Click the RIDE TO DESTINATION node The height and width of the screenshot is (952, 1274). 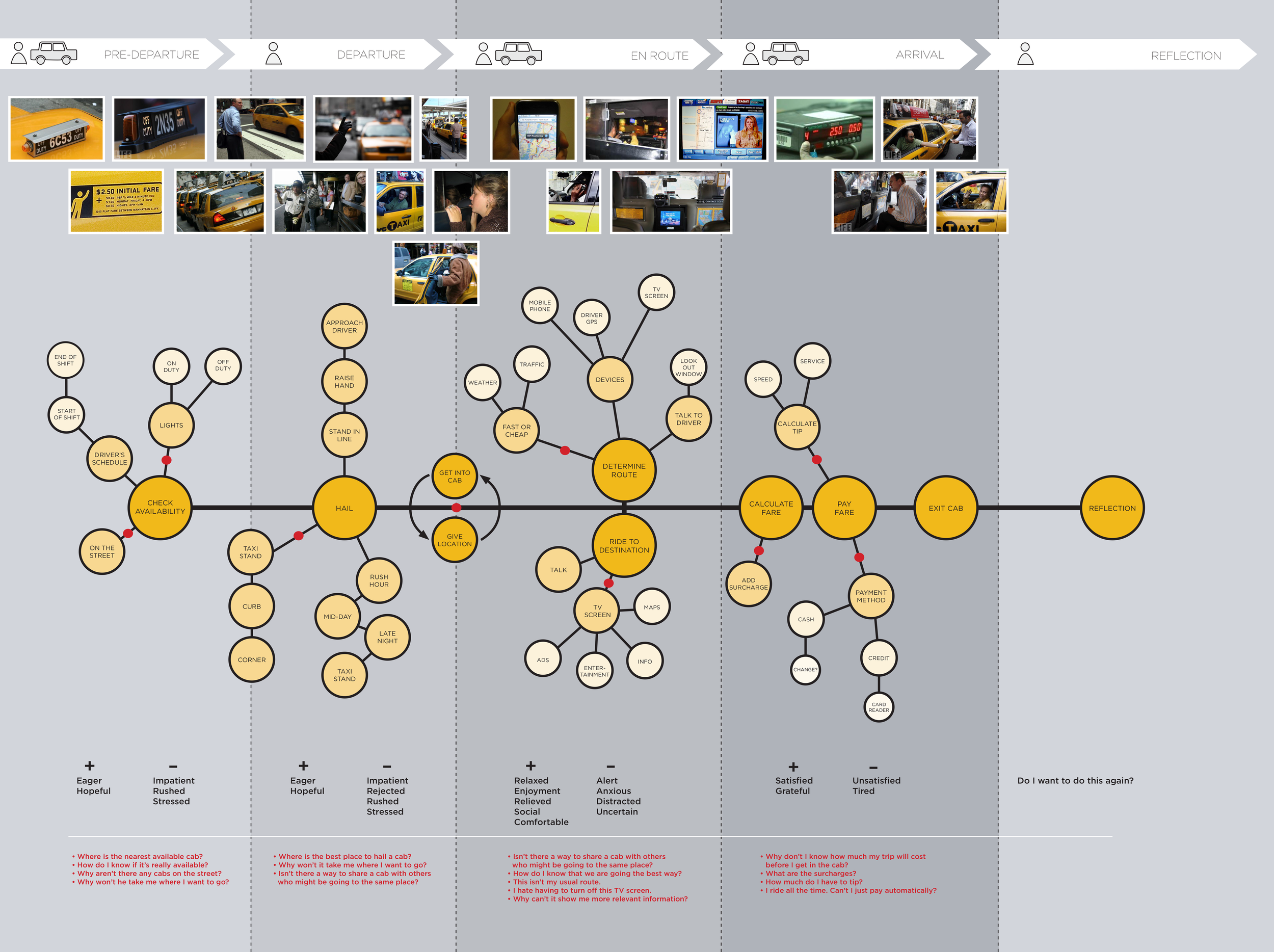point(624,545)
